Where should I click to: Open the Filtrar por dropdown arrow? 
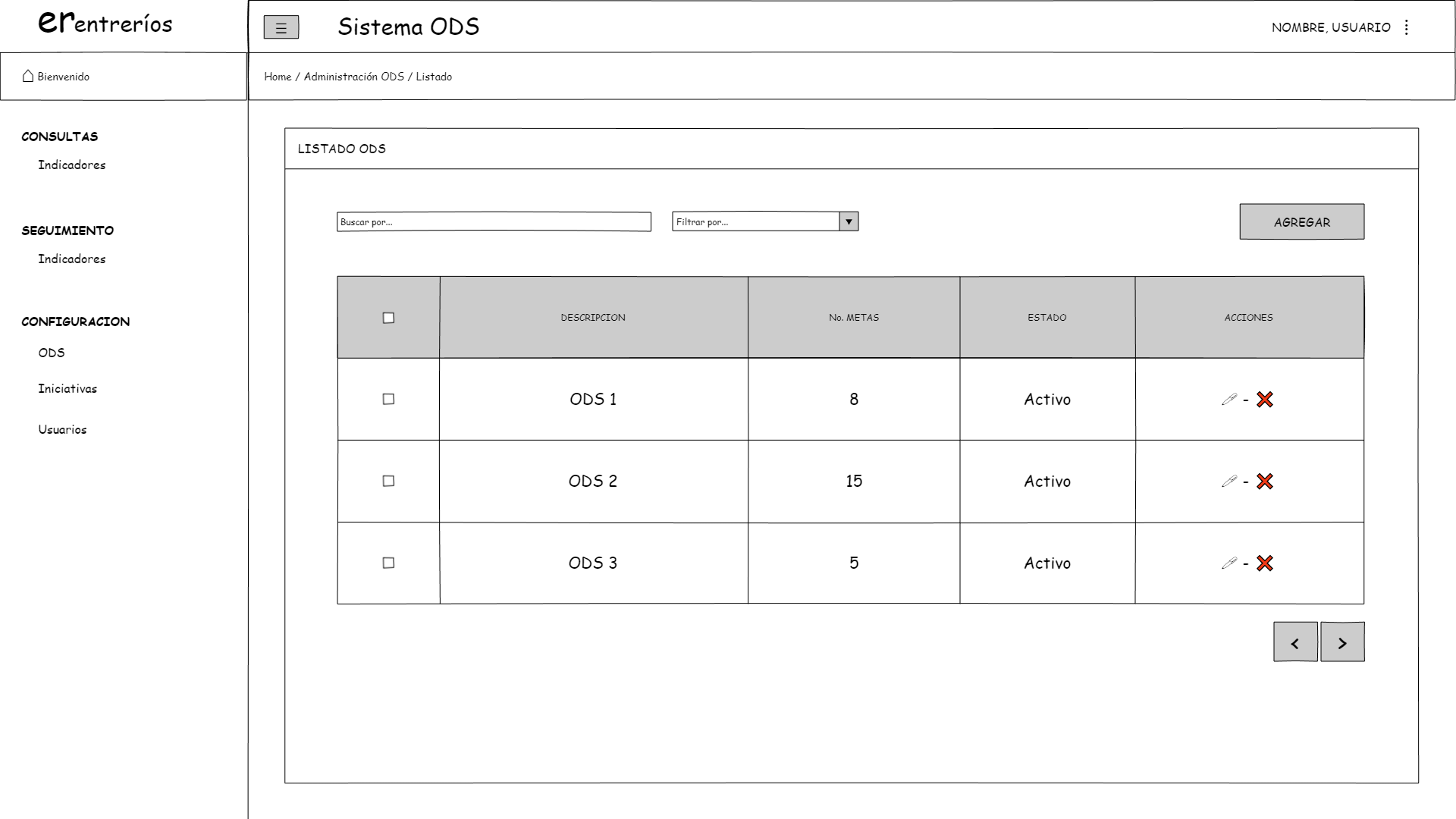pos(849,221)
